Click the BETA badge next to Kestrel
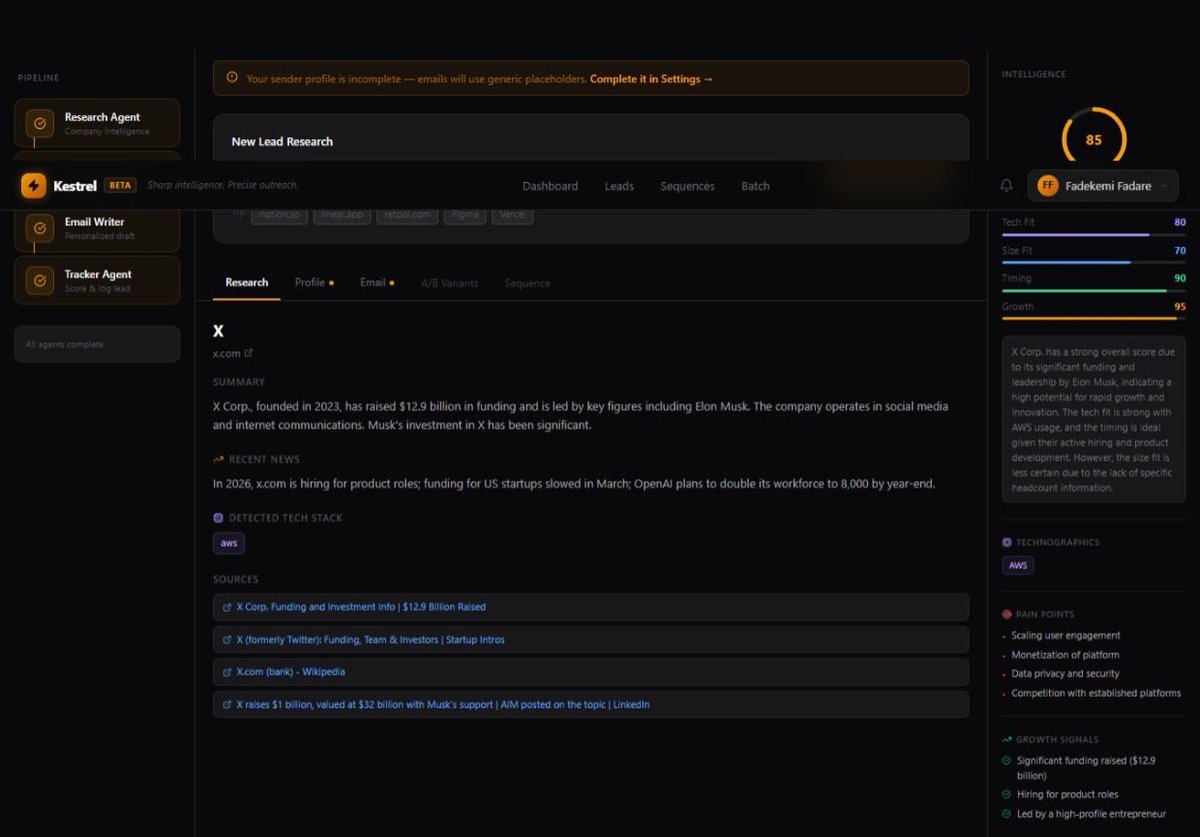The height and width of the screenshot is (837, 1200). click(x=120, y=185)
